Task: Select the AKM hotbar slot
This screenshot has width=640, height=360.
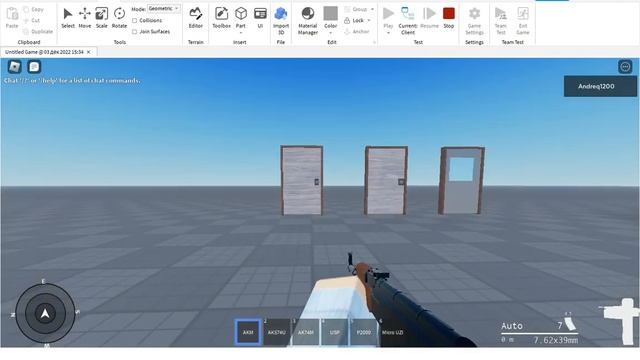Action: click(248, 332)
